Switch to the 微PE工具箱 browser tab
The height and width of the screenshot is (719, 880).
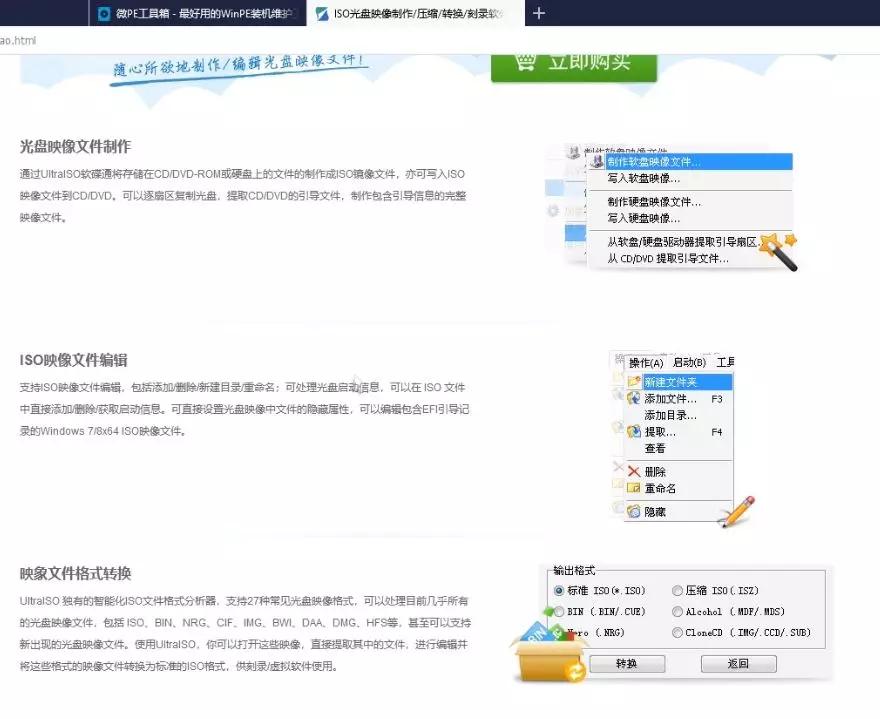click(x=190, y=14)
